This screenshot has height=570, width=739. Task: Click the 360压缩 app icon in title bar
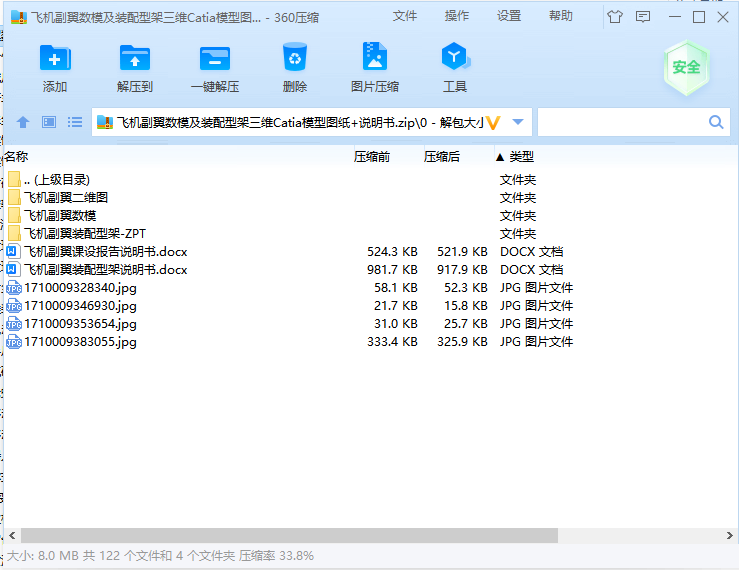click(x=19, y=17)
